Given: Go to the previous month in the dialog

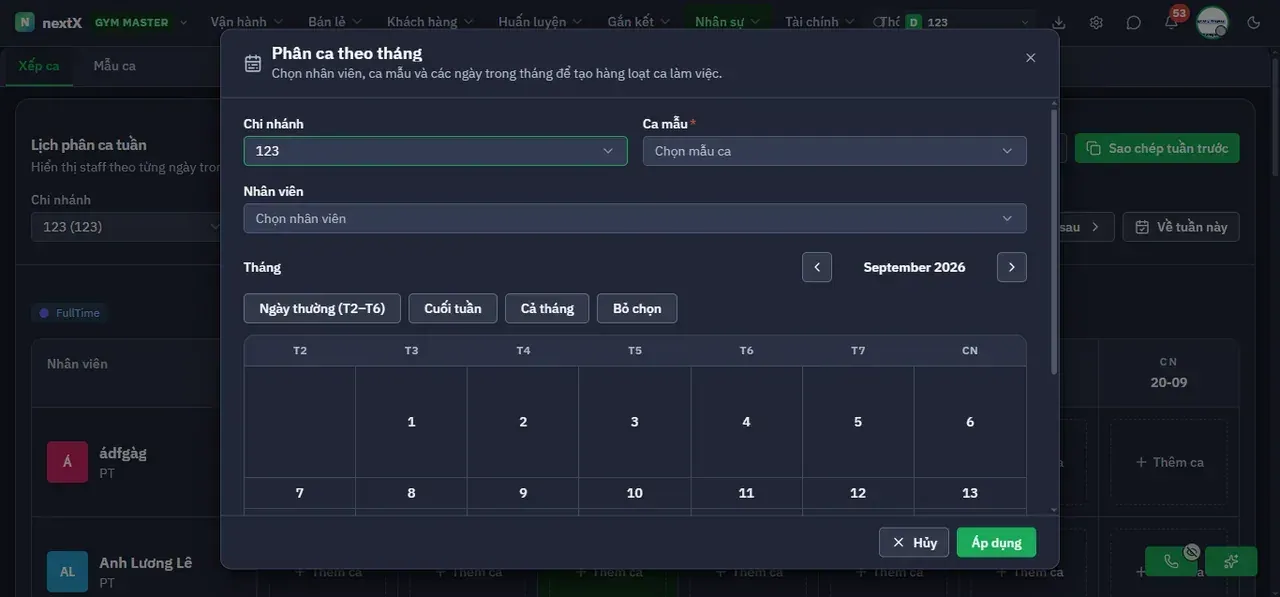Looking at the screenshot, I should click(x=817, y=267).
